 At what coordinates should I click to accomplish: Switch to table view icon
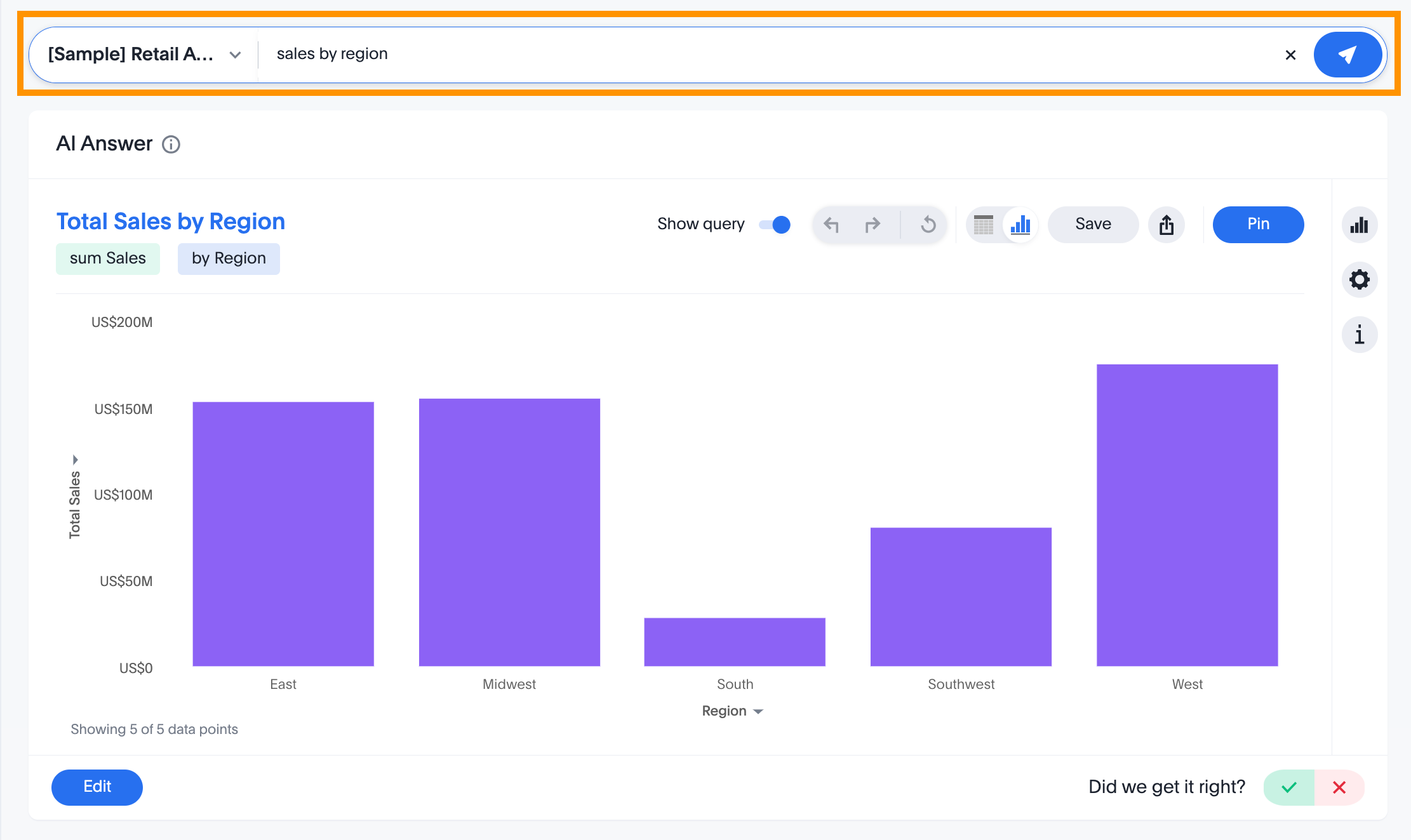(x=984, y=224)
